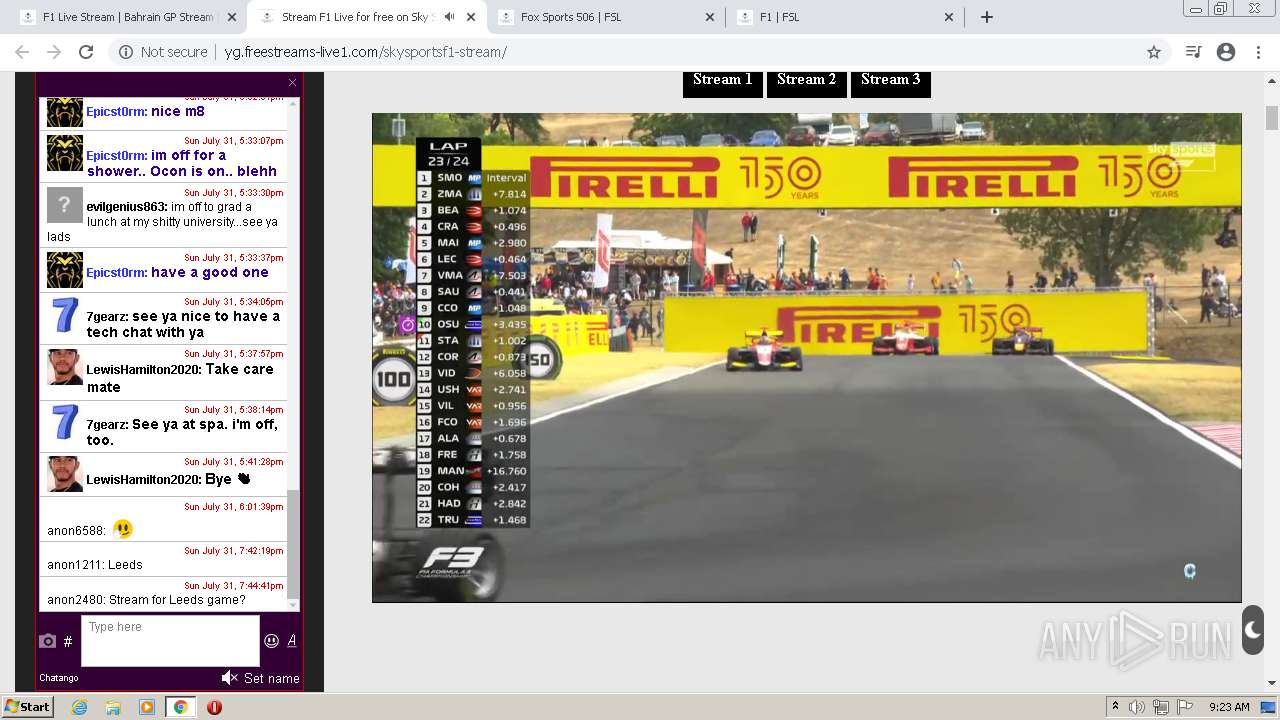This screenshot has width=1280, height=720.
Task: Click the page scrollbar up arrow
Action: (1272, 82)
